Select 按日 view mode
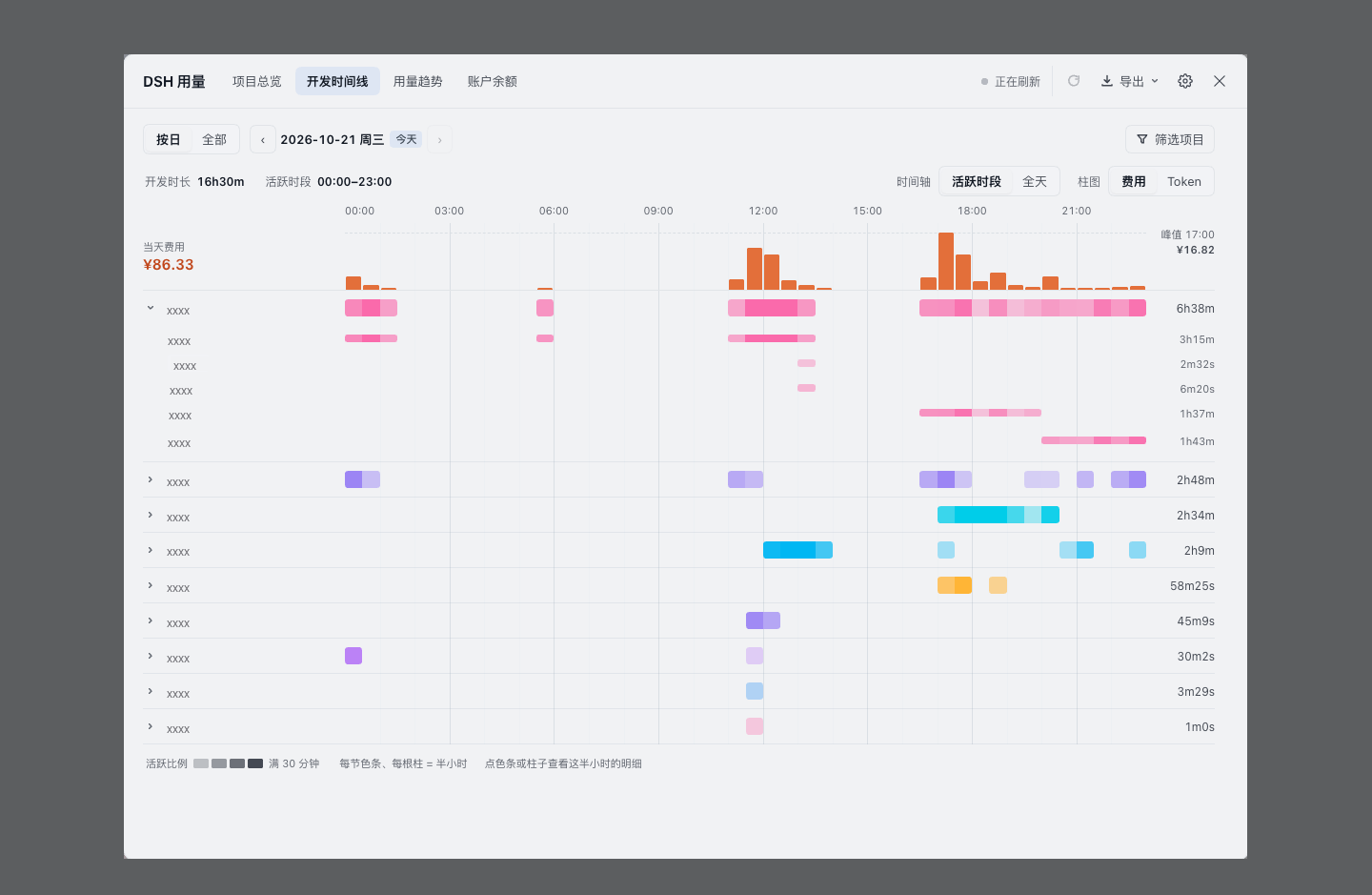Viewport: 1372px width, 895px height. click(x=169, y=139)
